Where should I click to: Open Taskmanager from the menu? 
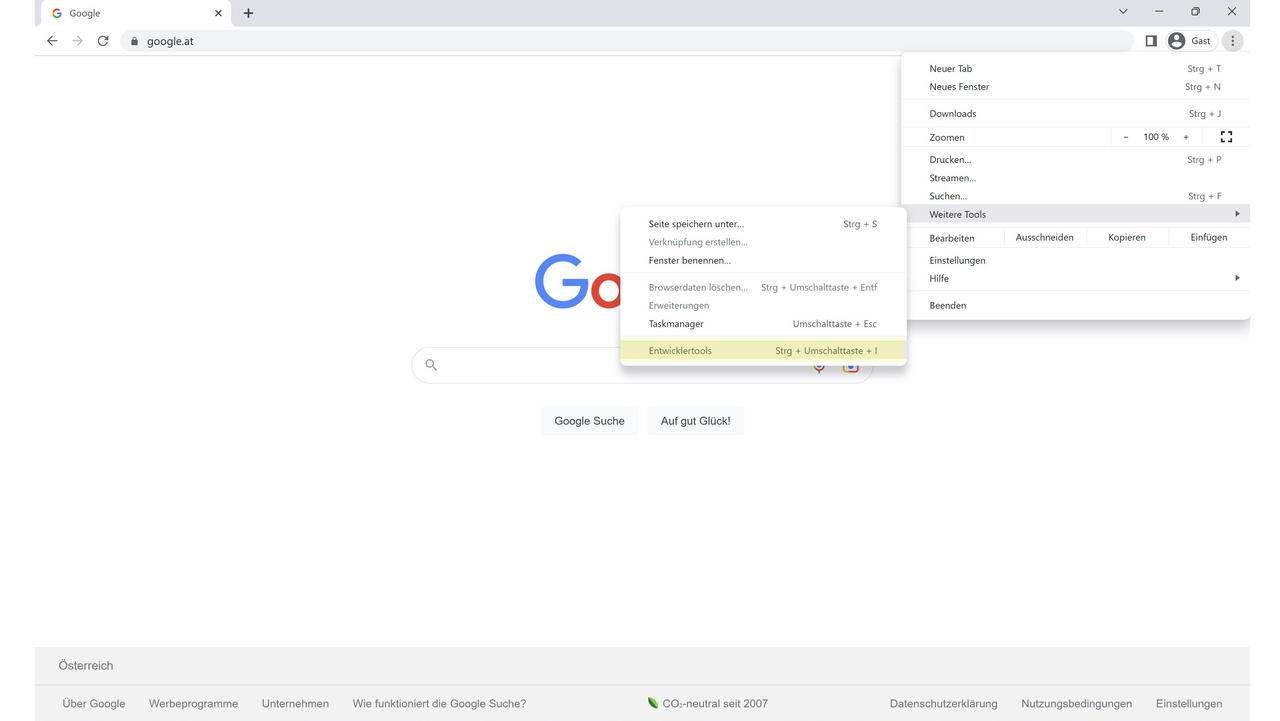point(676,323)
